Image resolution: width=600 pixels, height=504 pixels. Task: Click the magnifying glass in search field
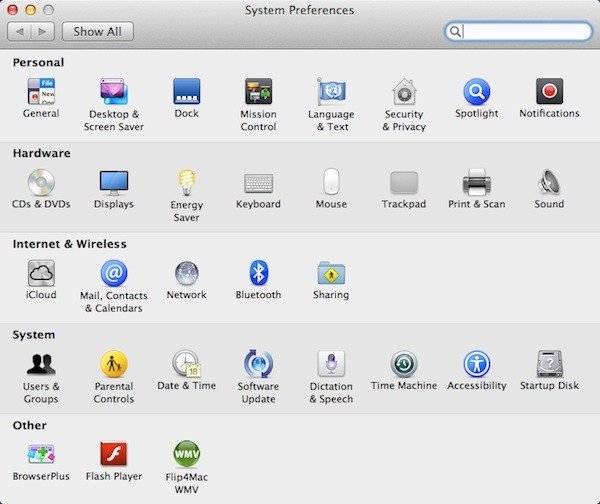tap(455, 31)
